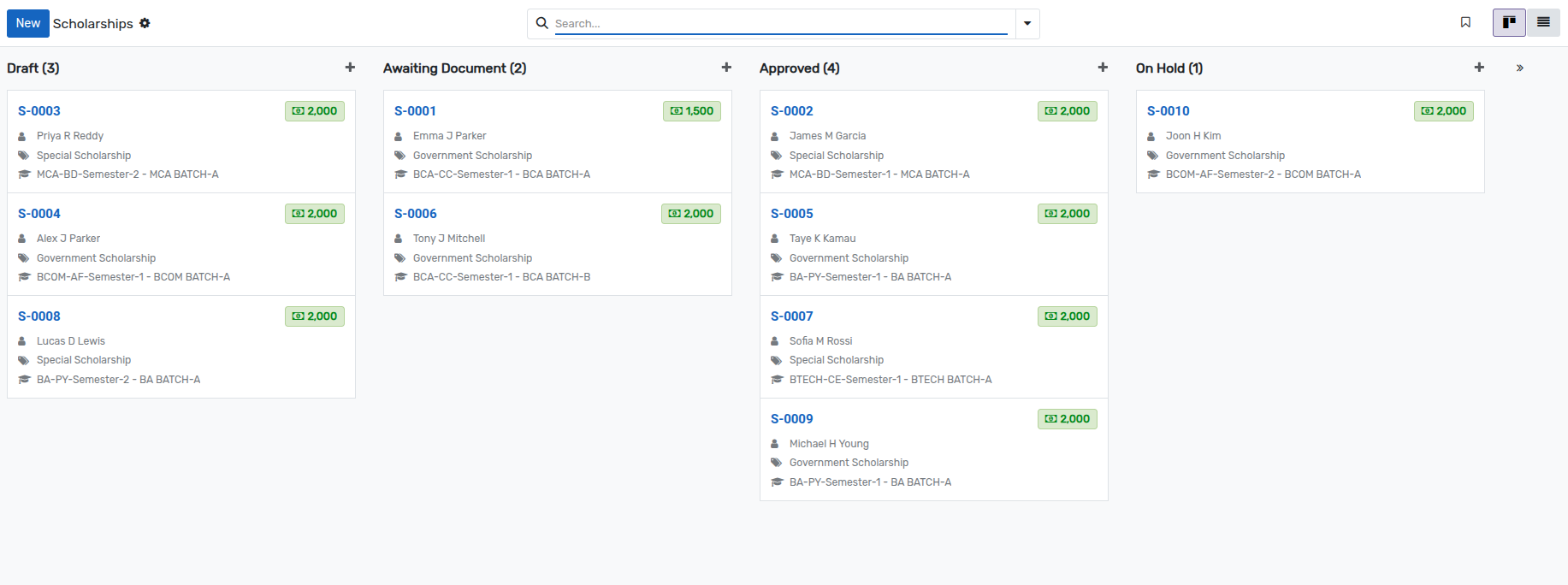1568x585 pixels.
Task: Select text BCOM-AF-Semester-1 - BCOM BATCH-A
Action: tap(133, 277)
